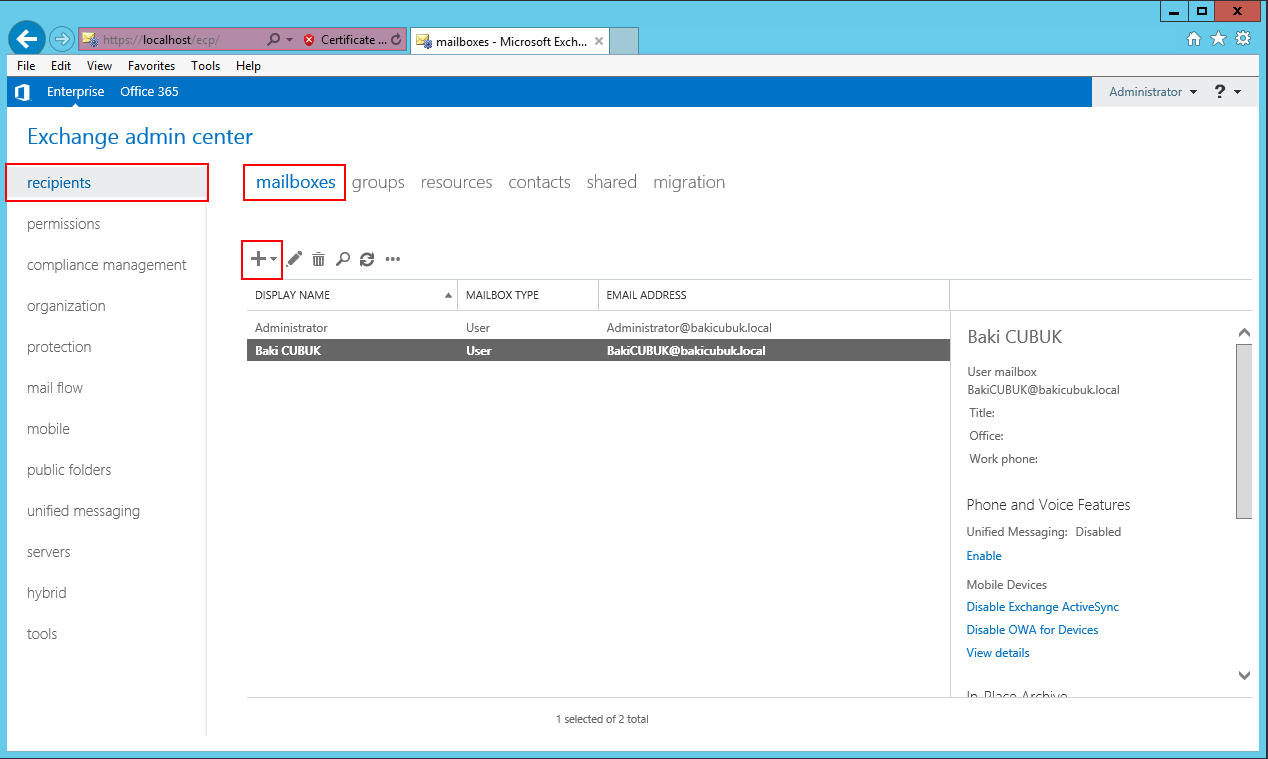Open protection in the left navigation

59,347
